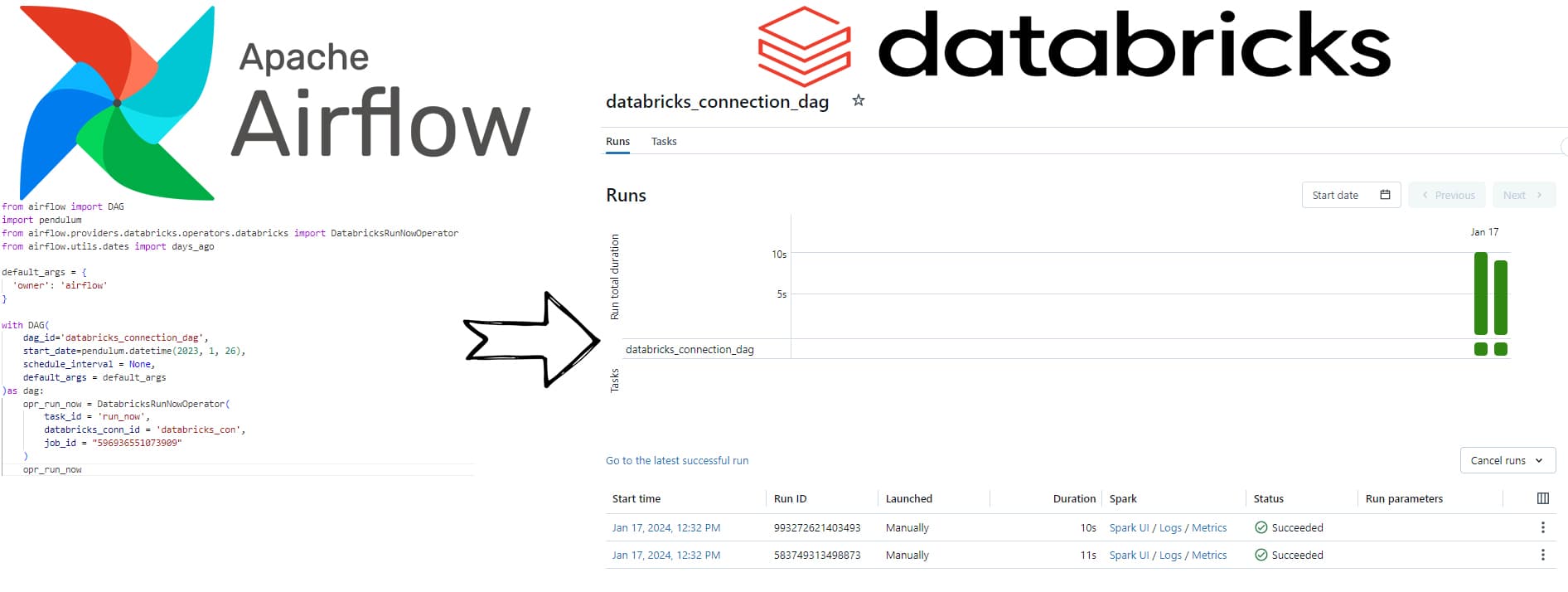Screen dimensions: 1568x592
Task: Click the Databricks stacked-layers logo
Action: 804,46
